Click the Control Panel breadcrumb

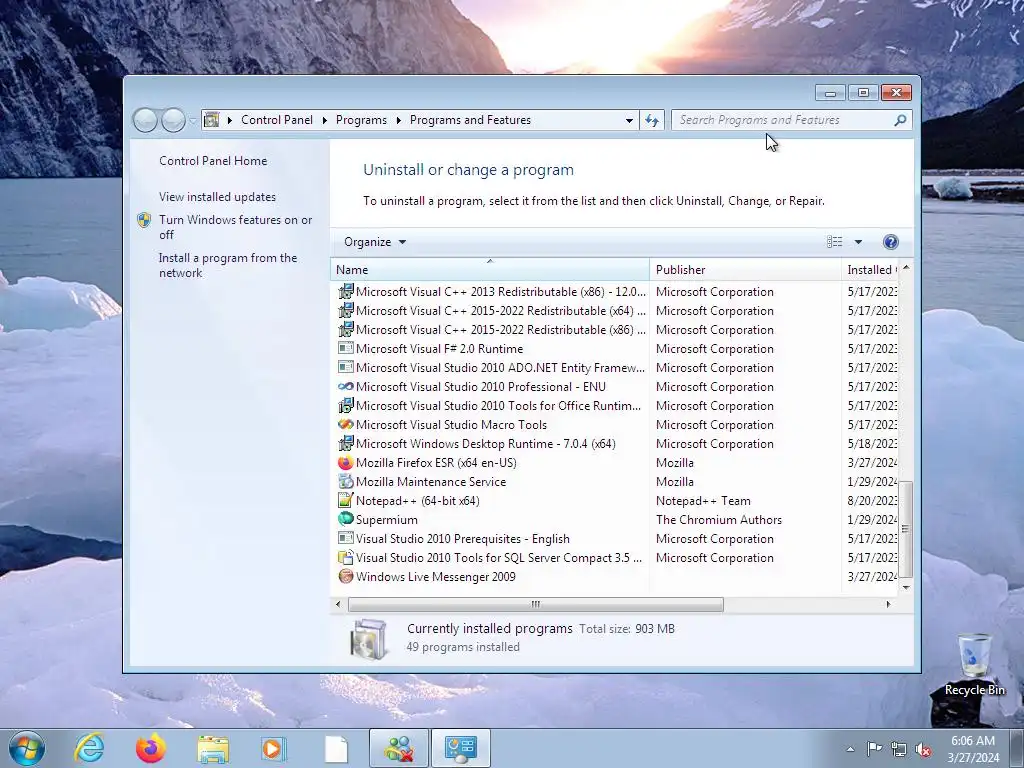point(277,120)
